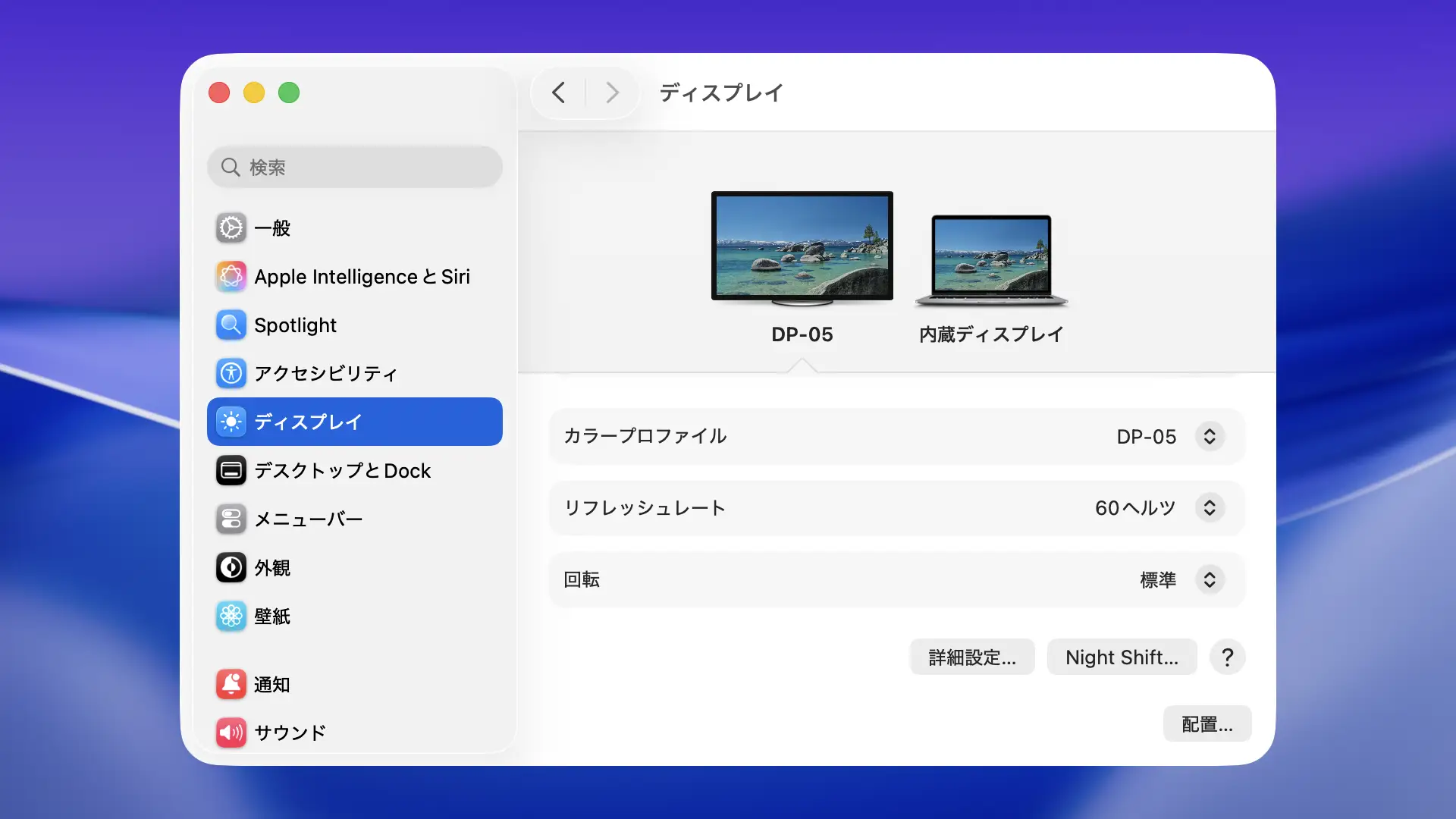Click the General (一般) gear icon
The image size is (1456, 819).
click(231, 227)
